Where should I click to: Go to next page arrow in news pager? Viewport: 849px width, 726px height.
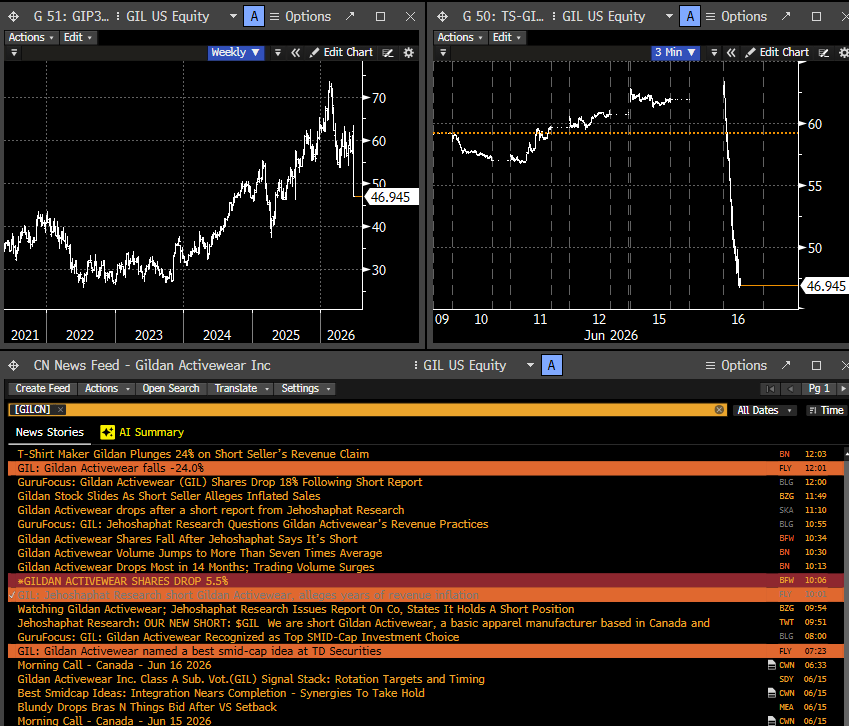[x=842, y=389]
